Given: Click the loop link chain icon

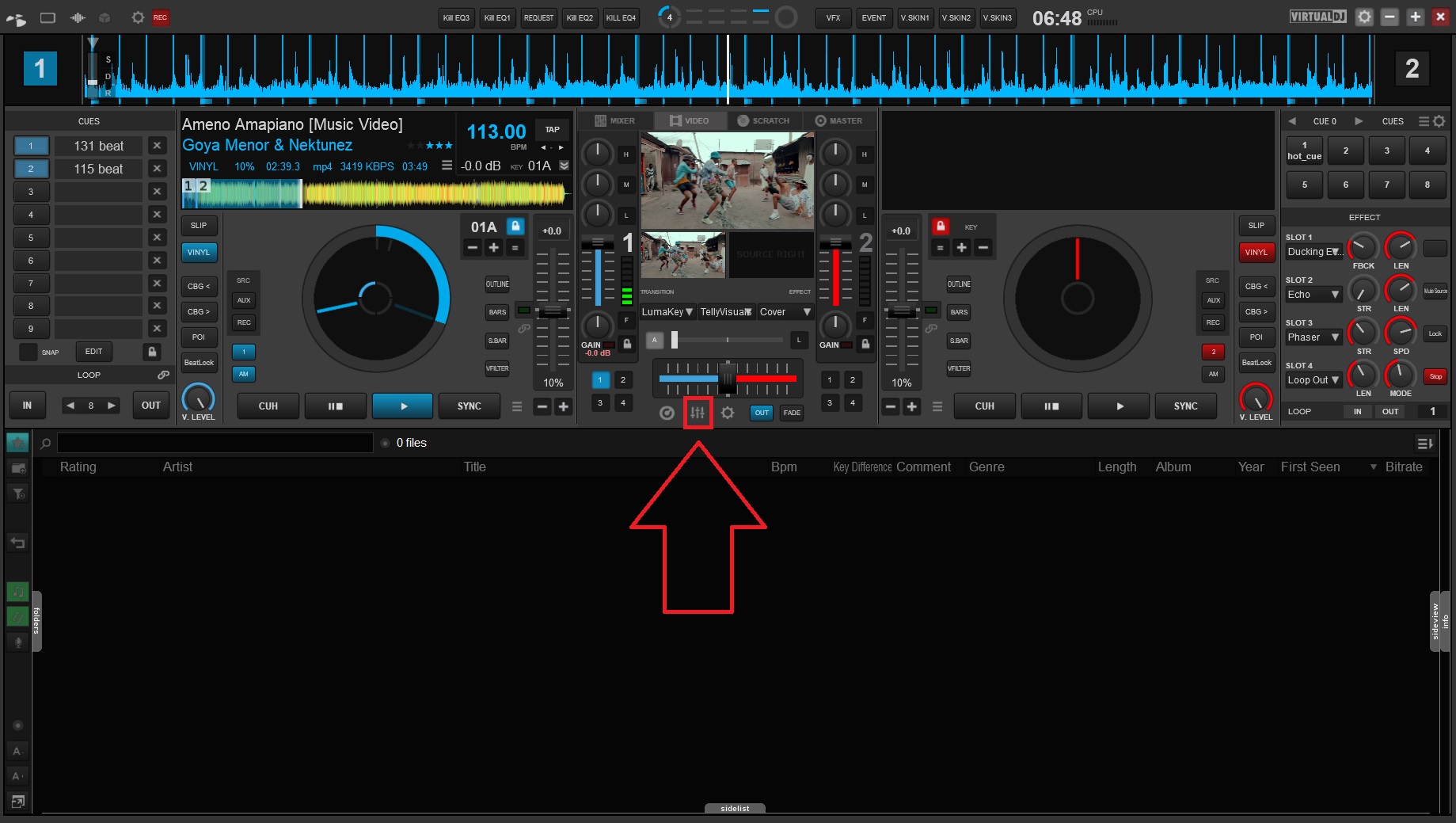Looking at the screenshot, I should pos(163,375).
